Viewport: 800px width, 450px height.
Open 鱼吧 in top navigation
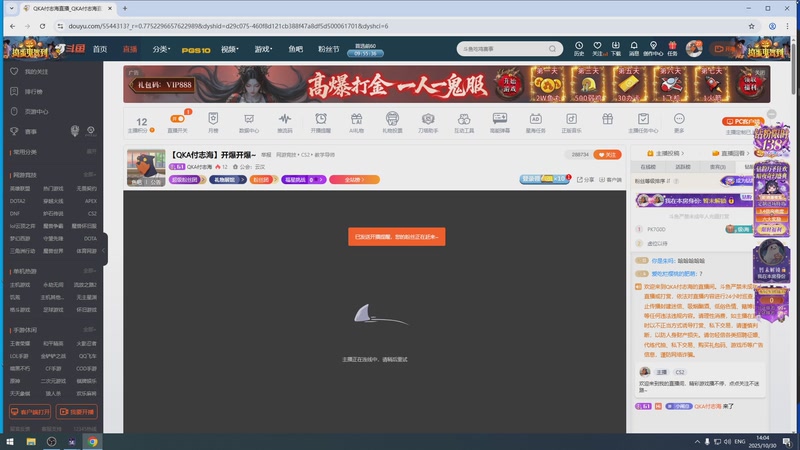click(x=295, y=49)
